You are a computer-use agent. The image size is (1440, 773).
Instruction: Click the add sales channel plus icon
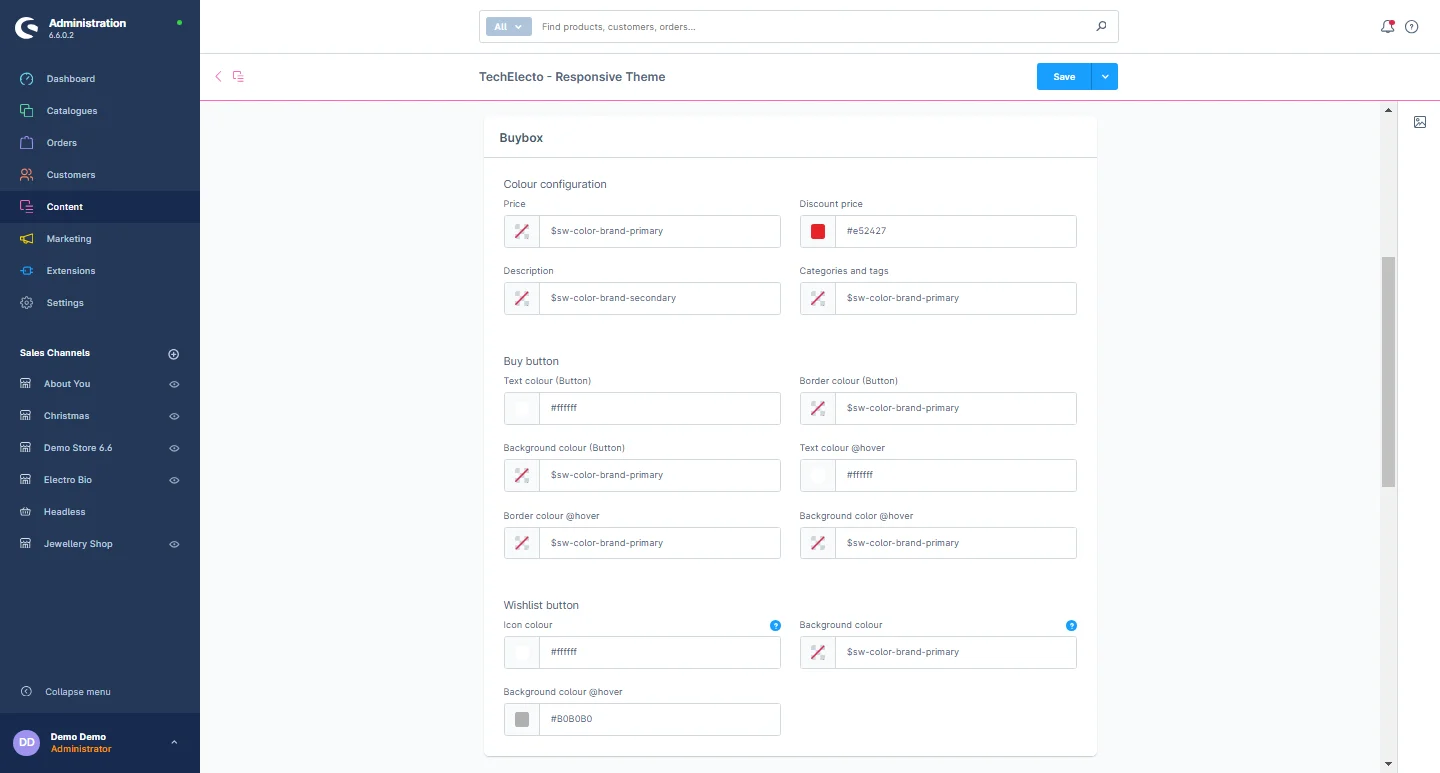pyautogui.click(x=173, y=354)
